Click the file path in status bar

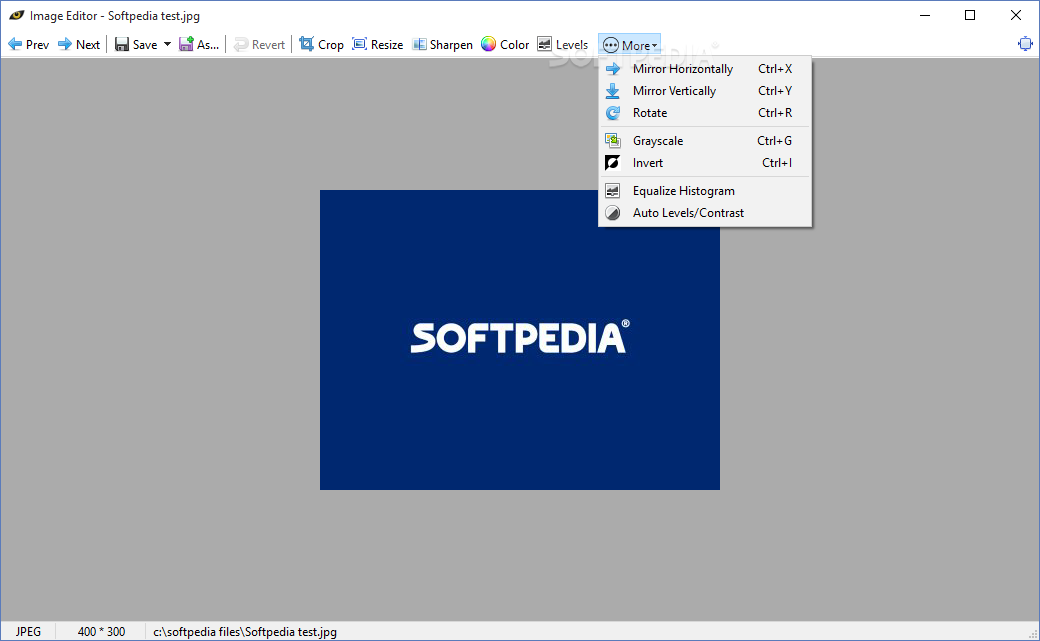coord(245,632)
